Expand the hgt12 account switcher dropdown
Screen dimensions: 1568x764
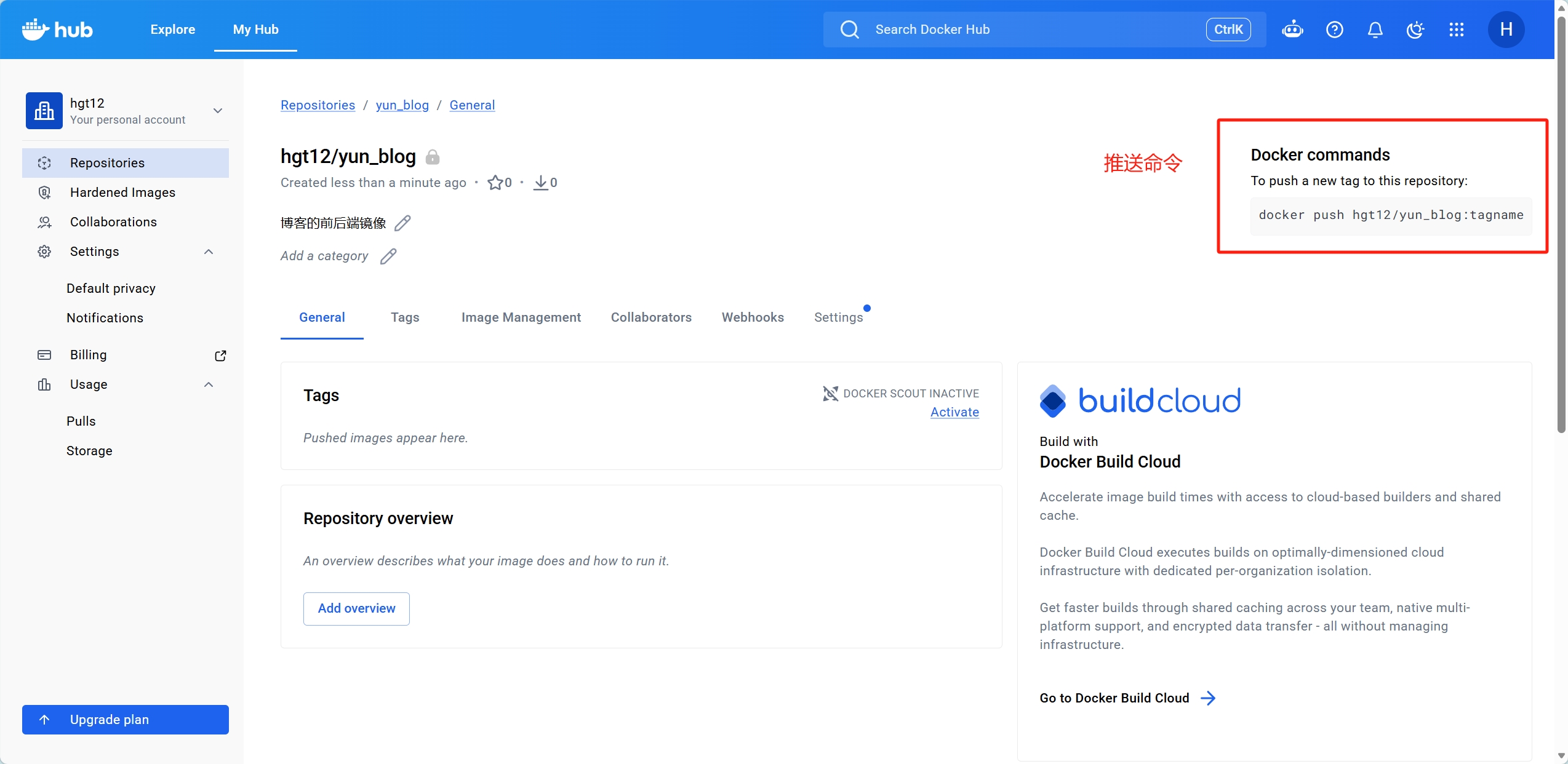pos(218,111)
